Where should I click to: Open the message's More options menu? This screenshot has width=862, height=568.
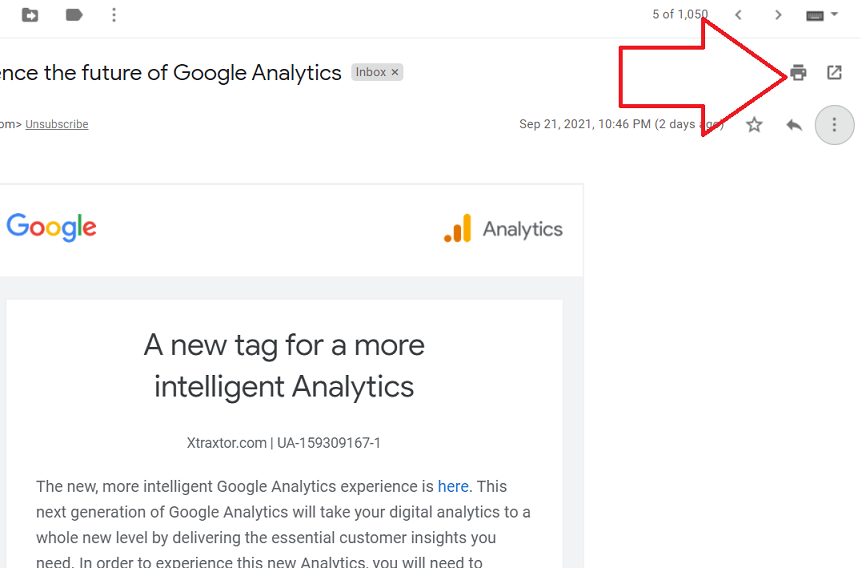coord(834,125)
